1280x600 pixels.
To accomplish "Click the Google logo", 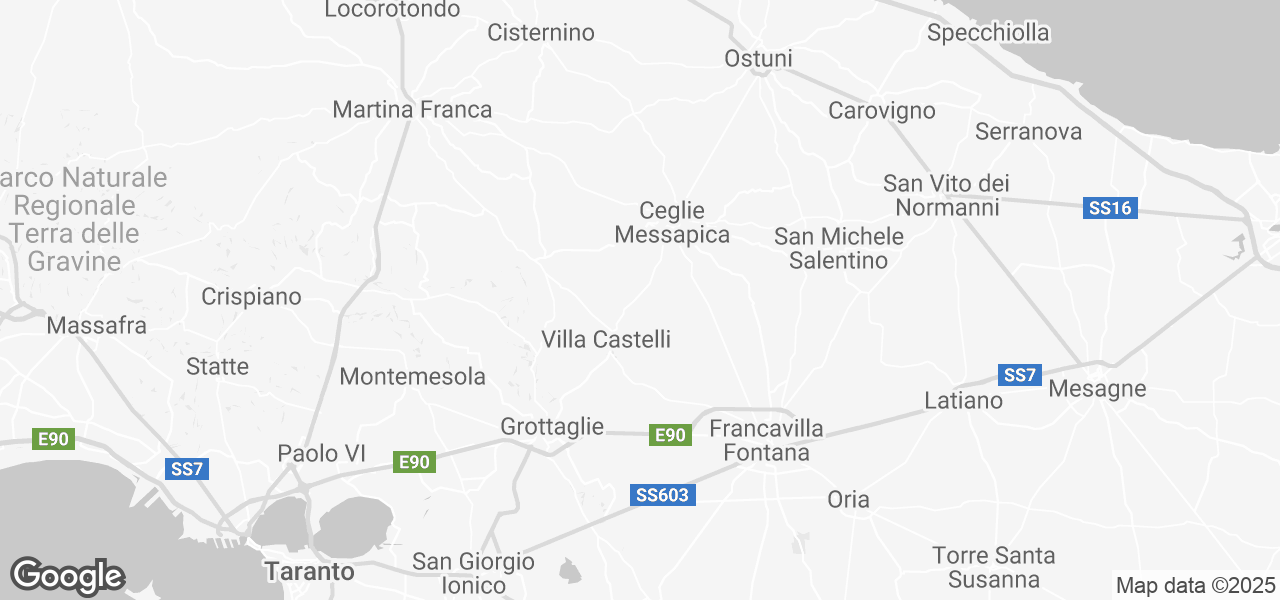I will (67, 576).
